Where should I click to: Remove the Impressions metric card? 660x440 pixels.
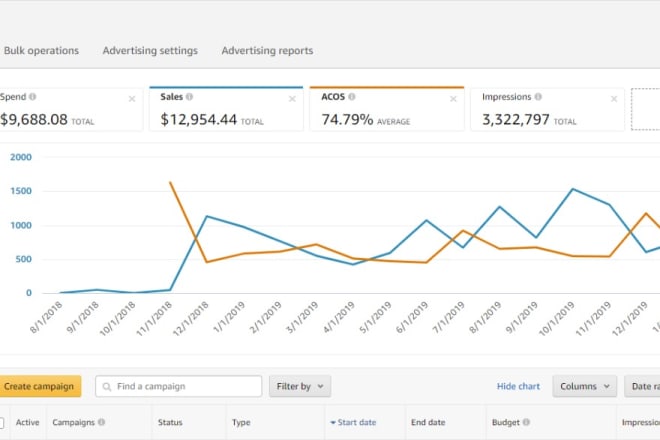pyautogui.click(x=614, y=99)
